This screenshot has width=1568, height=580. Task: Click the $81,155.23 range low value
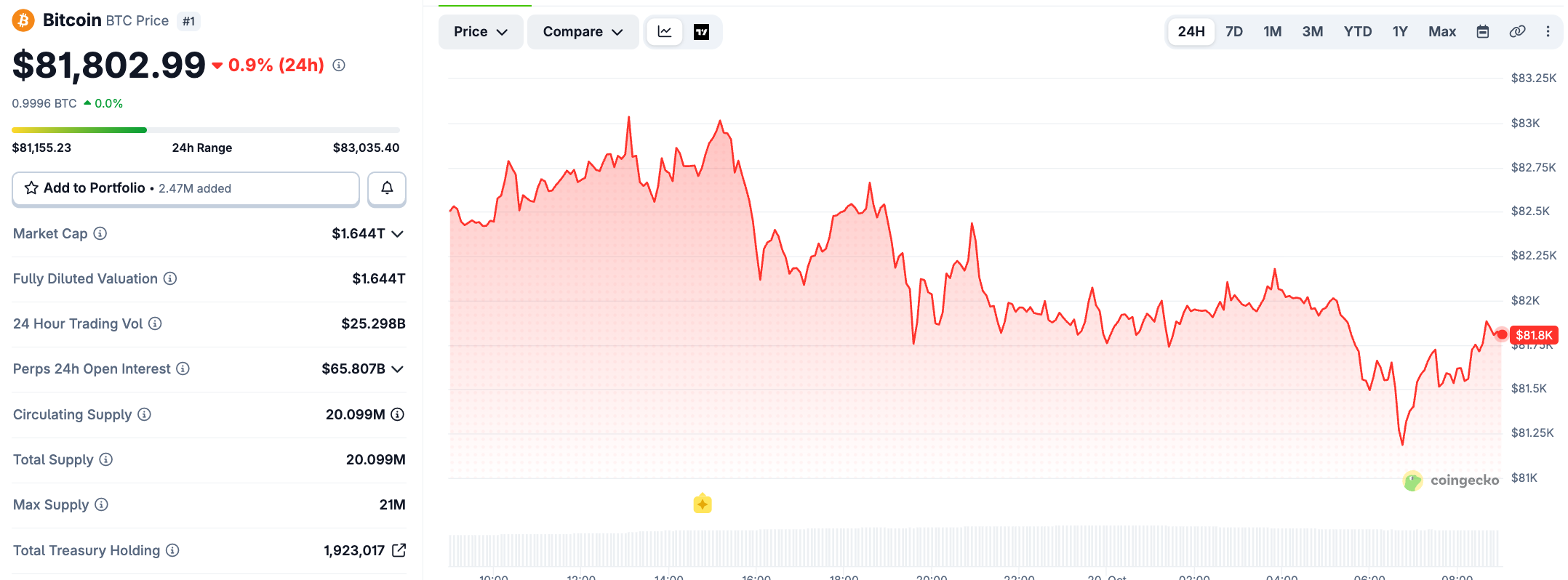(x=42, y=148)
